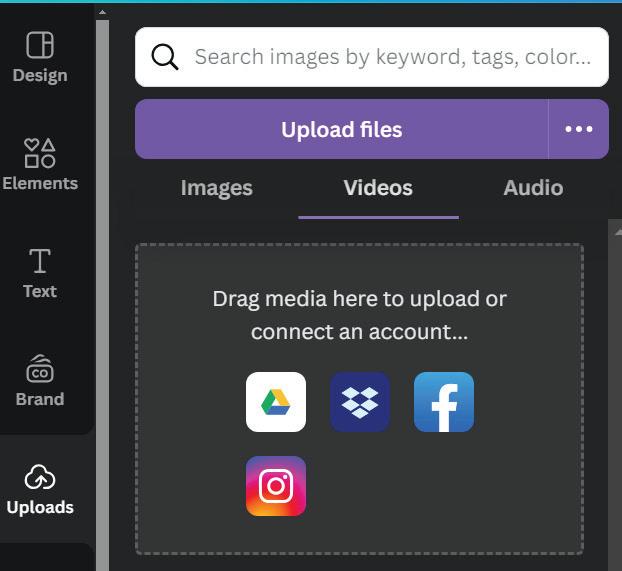Connect Dropbox account
Image resolution: width=622 pixels, height=571 pixels.
(360, 402)
